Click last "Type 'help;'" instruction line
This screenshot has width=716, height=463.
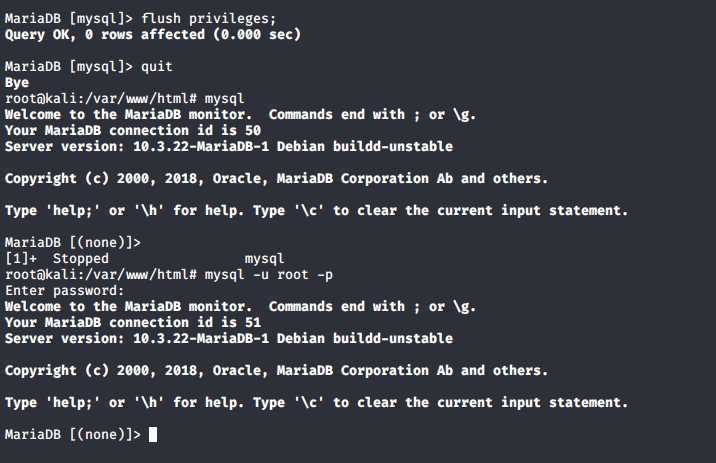(316, 402)
